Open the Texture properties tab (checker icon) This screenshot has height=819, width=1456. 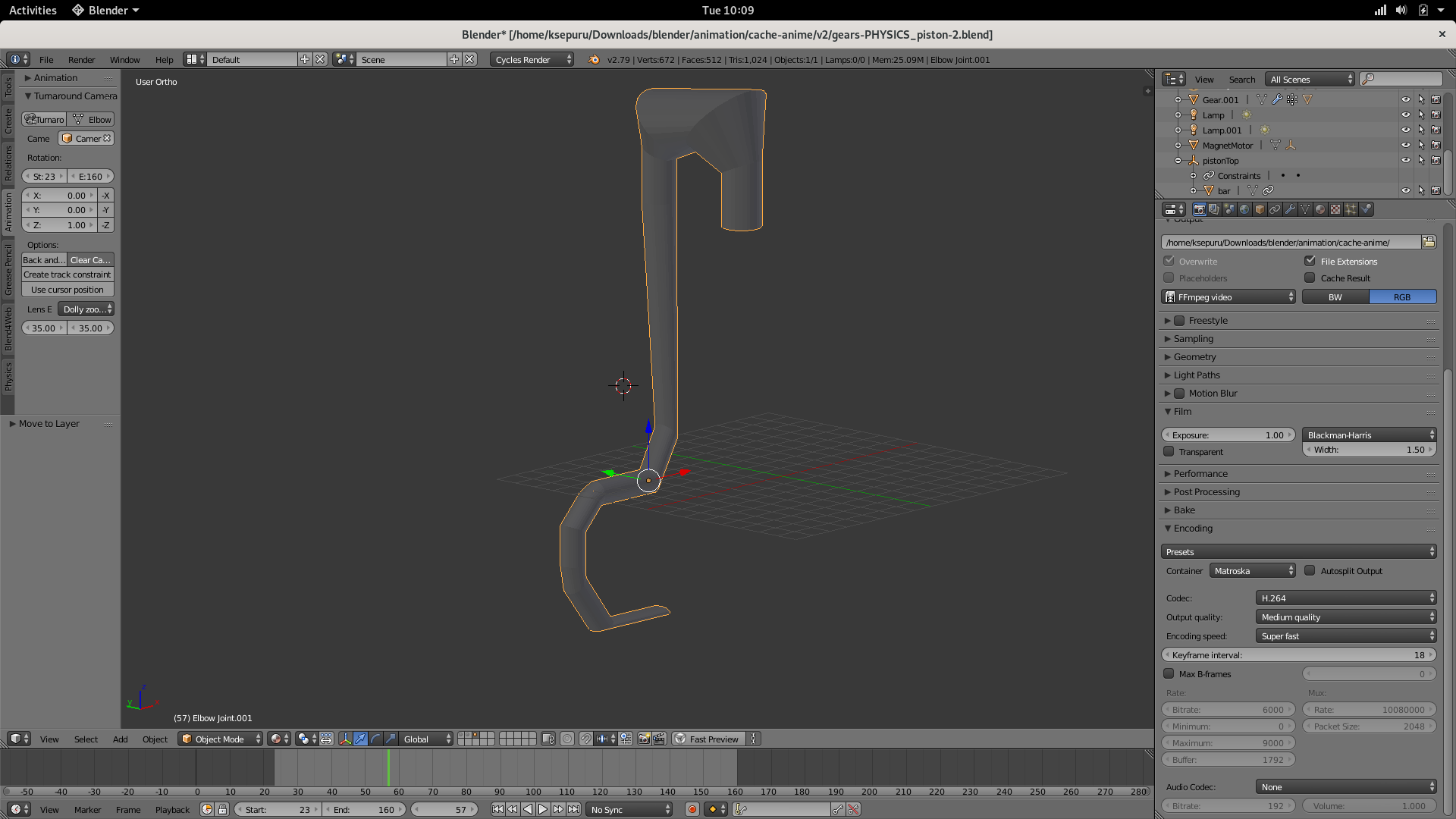[1335, 209]
